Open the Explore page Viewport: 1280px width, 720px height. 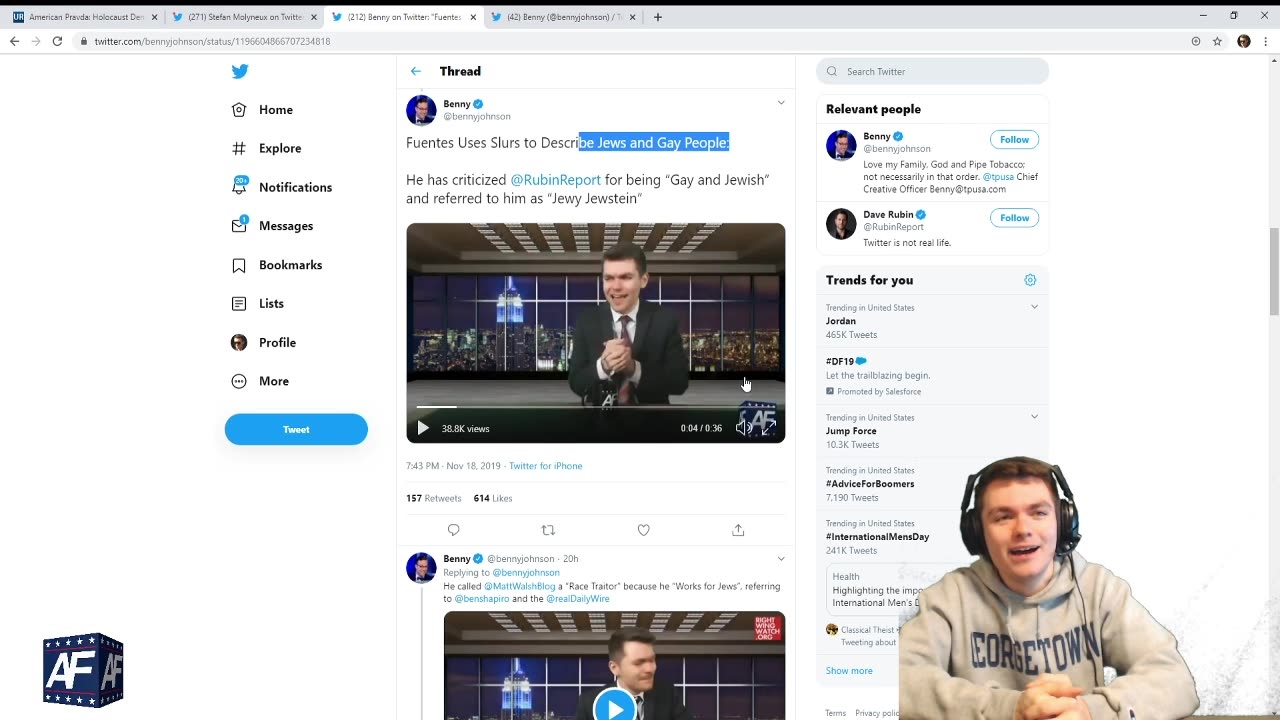(x=266, y=148)
